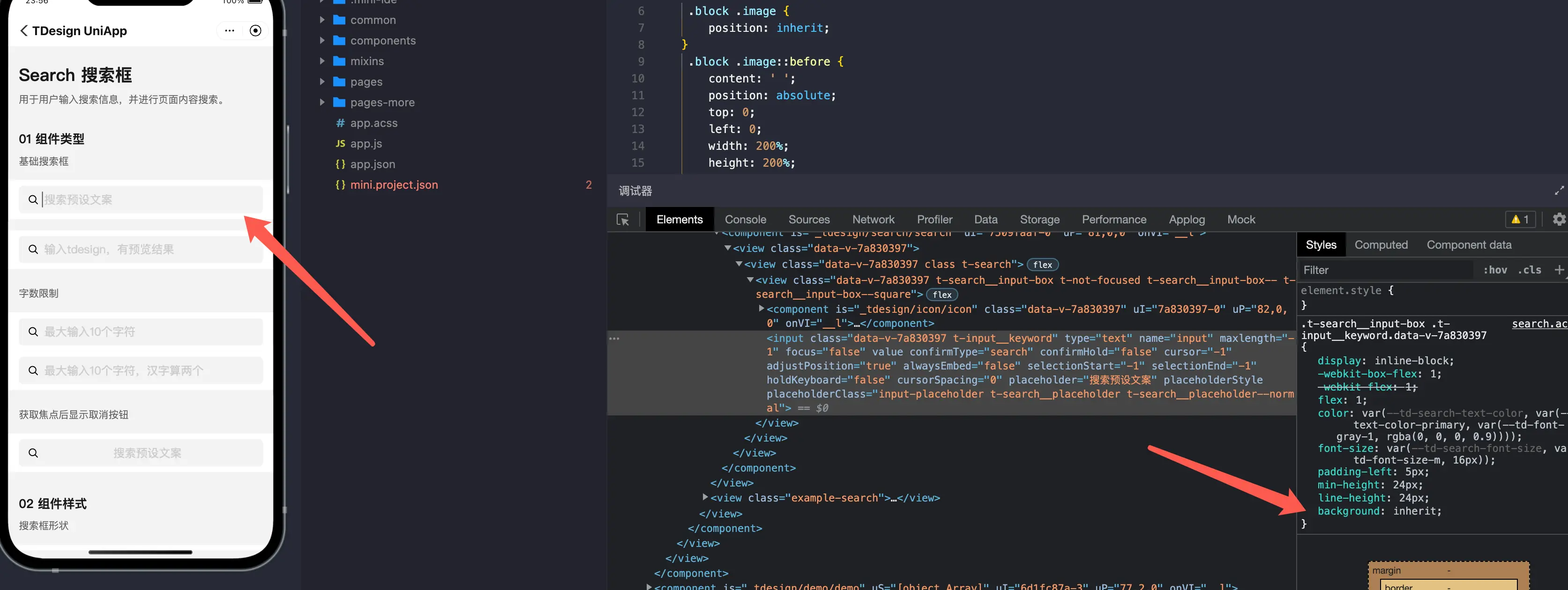Switch to the Network tab
The image size is (1568, 590).
[x=873, y=220]
